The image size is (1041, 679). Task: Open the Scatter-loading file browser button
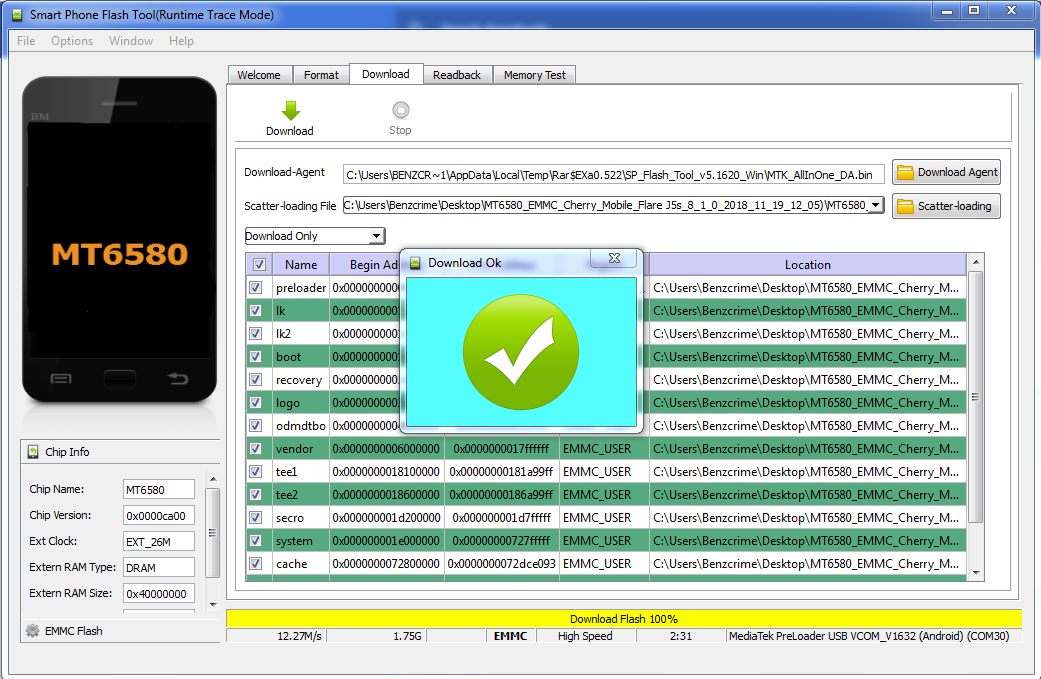(x=946, y=206)
